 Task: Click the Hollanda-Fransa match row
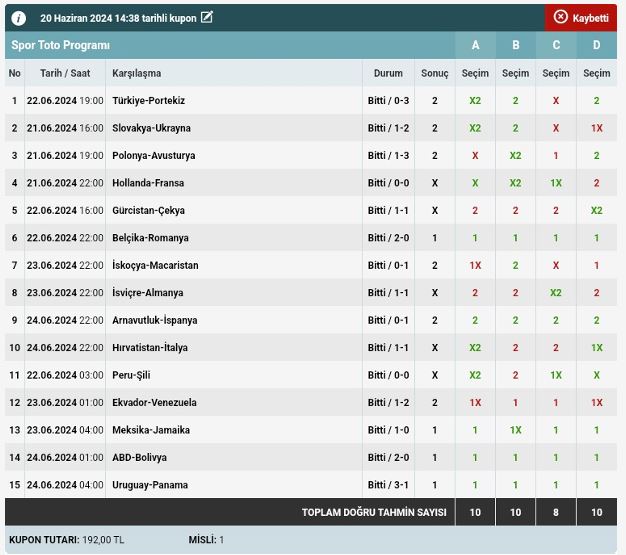click(x=148, y=183)
